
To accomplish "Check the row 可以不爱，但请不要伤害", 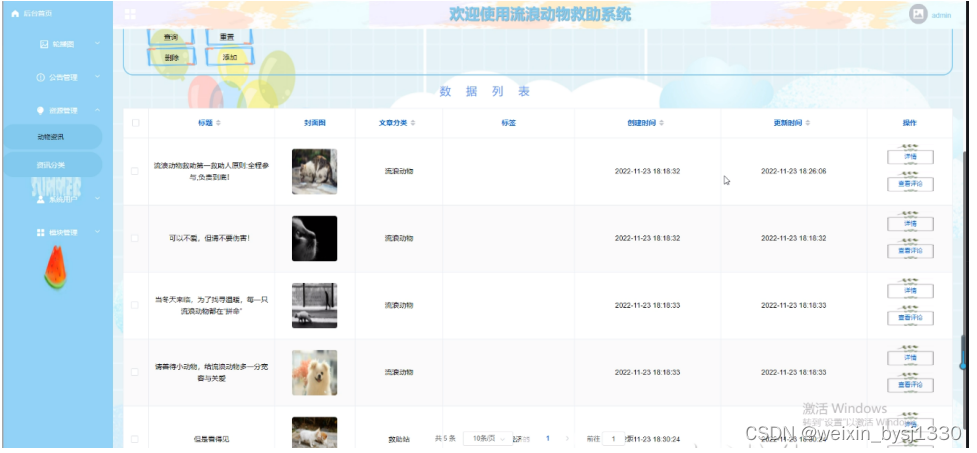I will click(x=135, y=238).
